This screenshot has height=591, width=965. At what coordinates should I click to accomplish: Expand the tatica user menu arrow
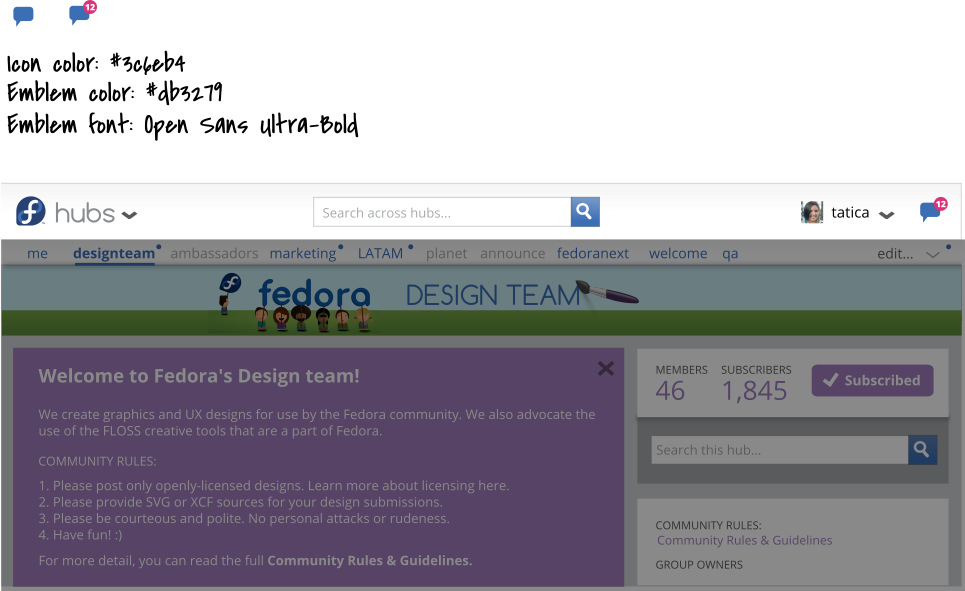click(886, 215)
